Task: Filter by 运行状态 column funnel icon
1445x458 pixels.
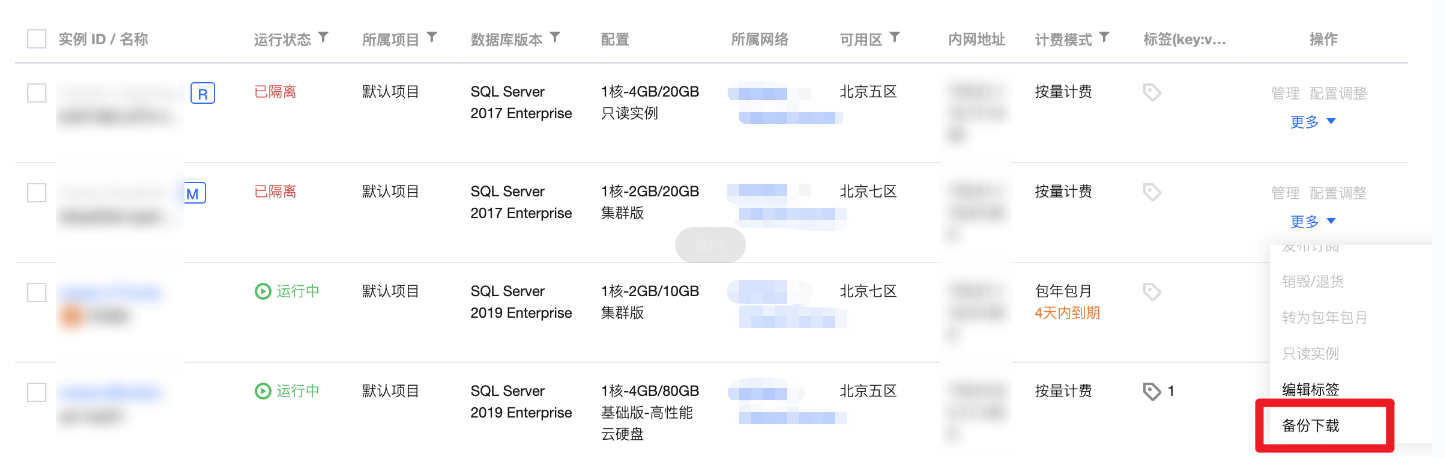Action: [322, 38]
